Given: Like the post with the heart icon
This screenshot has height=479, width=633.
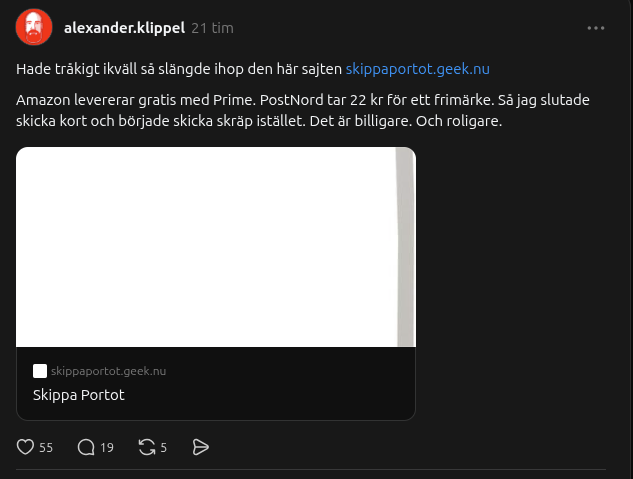Looking at the screenshot, I should coord(27,447).
